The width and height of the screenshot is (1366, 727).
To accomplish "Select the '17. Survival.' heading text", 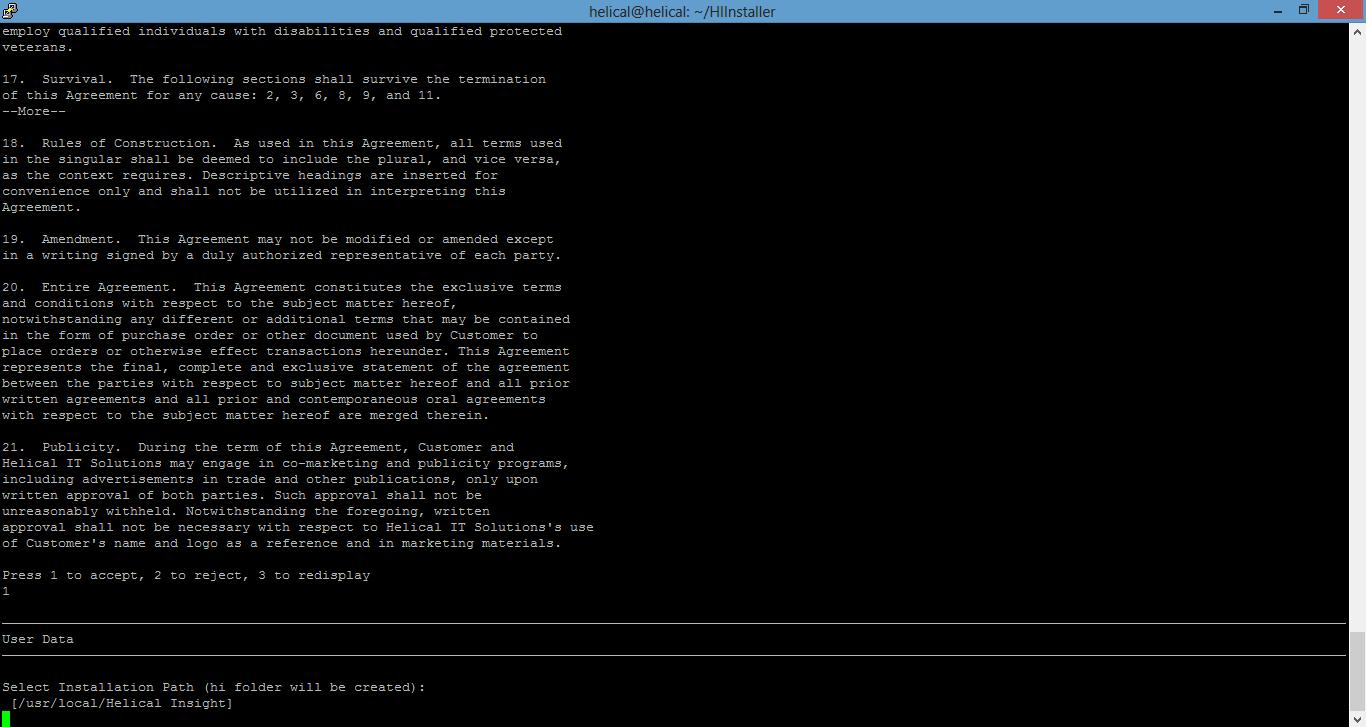I will click(58, 79).
